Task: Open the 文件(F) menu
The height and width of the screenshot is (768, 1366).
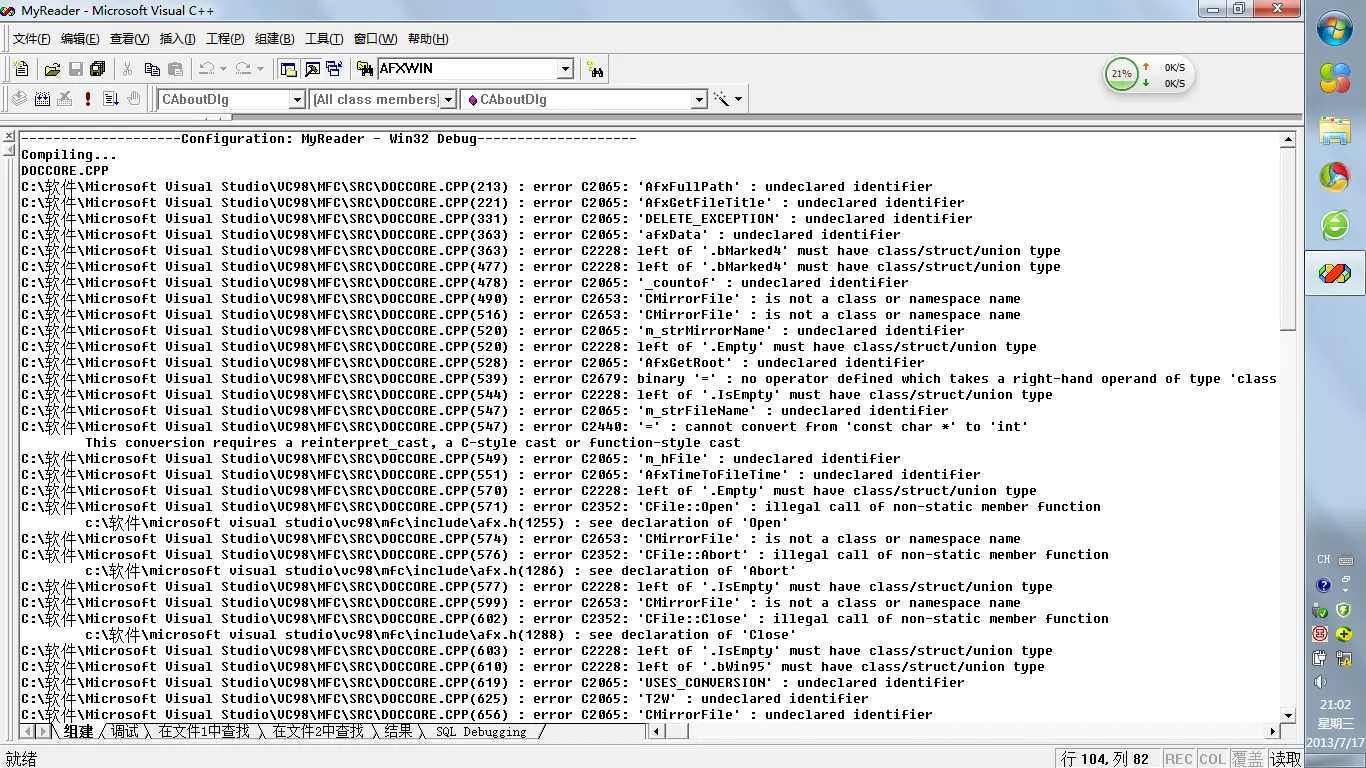Action: coord(31,39)
